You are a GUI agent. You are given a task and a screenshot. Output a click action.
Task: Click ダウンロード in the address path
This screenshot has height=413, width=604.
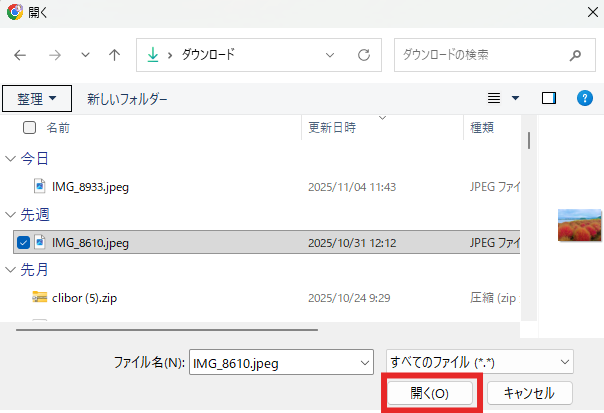pos(208,54)
